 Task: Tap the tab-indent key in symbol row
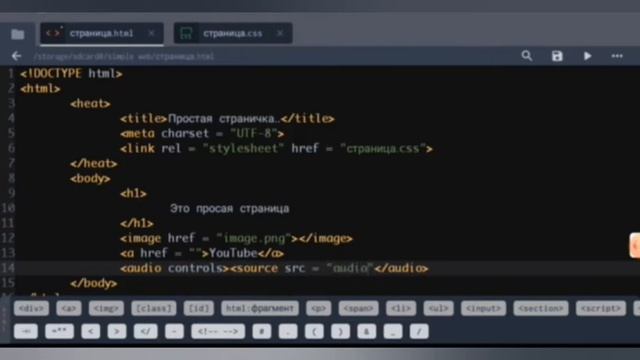(x=26, y=331)
